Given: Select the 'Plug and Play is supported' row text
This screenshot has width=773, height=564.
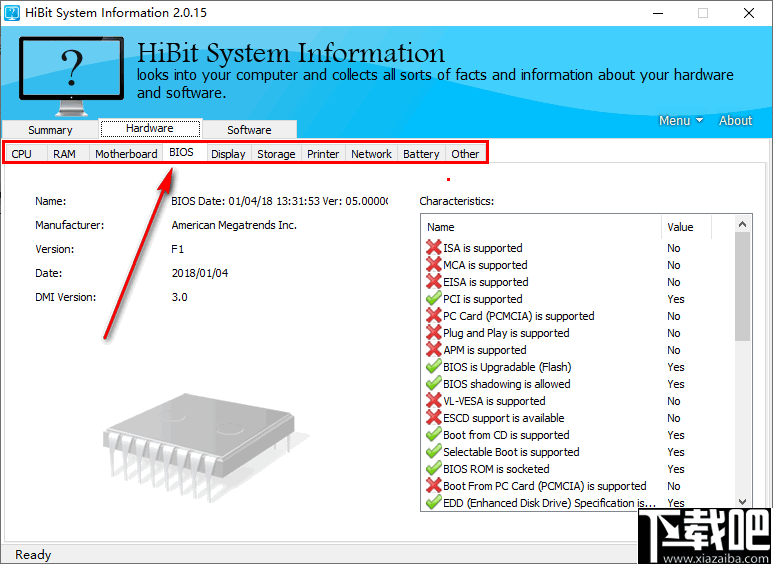Looking at the screenshot, I should click(506, 333).
